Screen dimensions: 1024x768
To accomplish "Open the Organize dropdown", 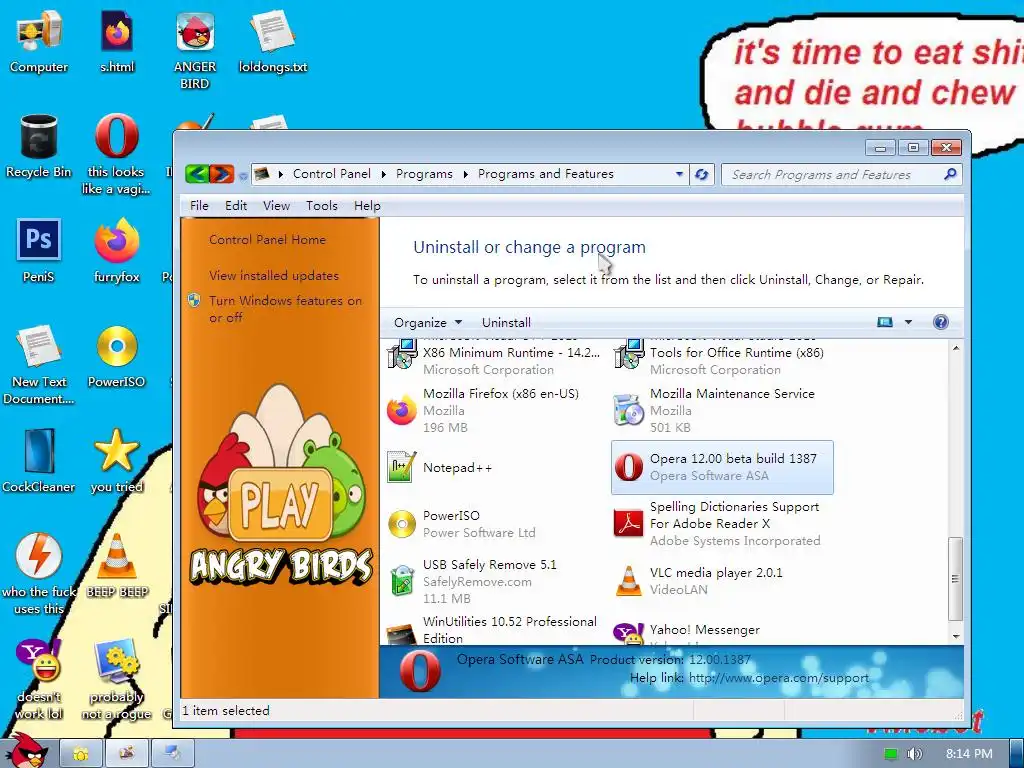I will pyautogui.click(x=428, y=322).
